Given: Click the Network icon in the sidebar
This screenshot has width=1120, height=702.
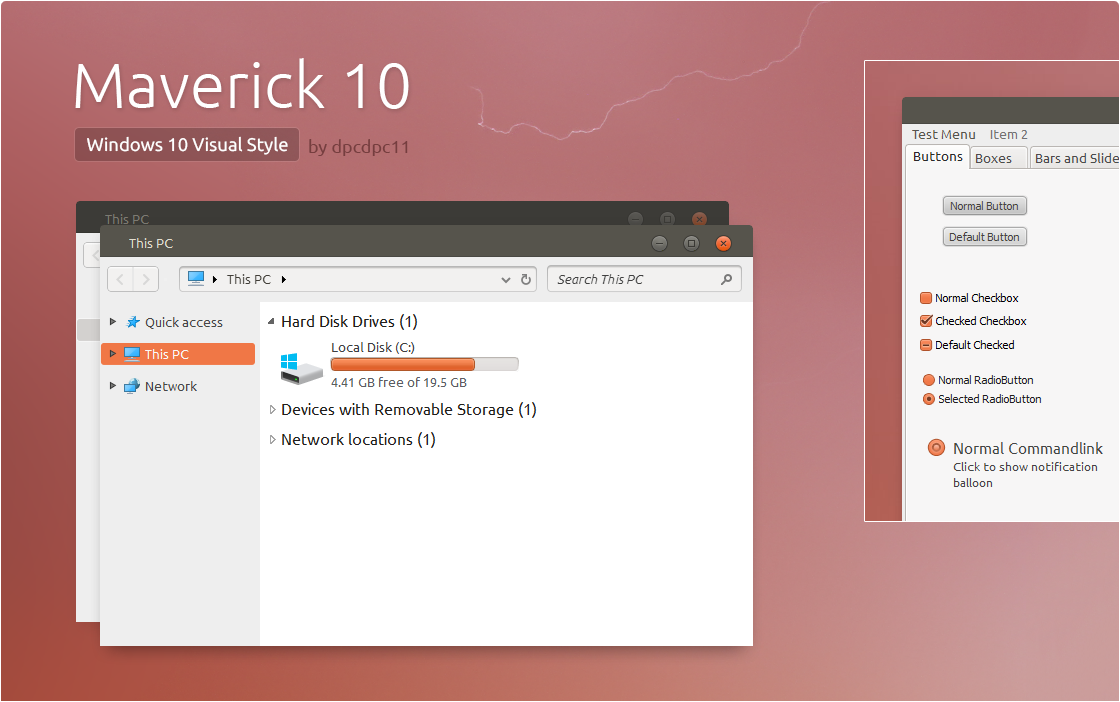Looking at the screenshot, I should click(x=132, y=386).
